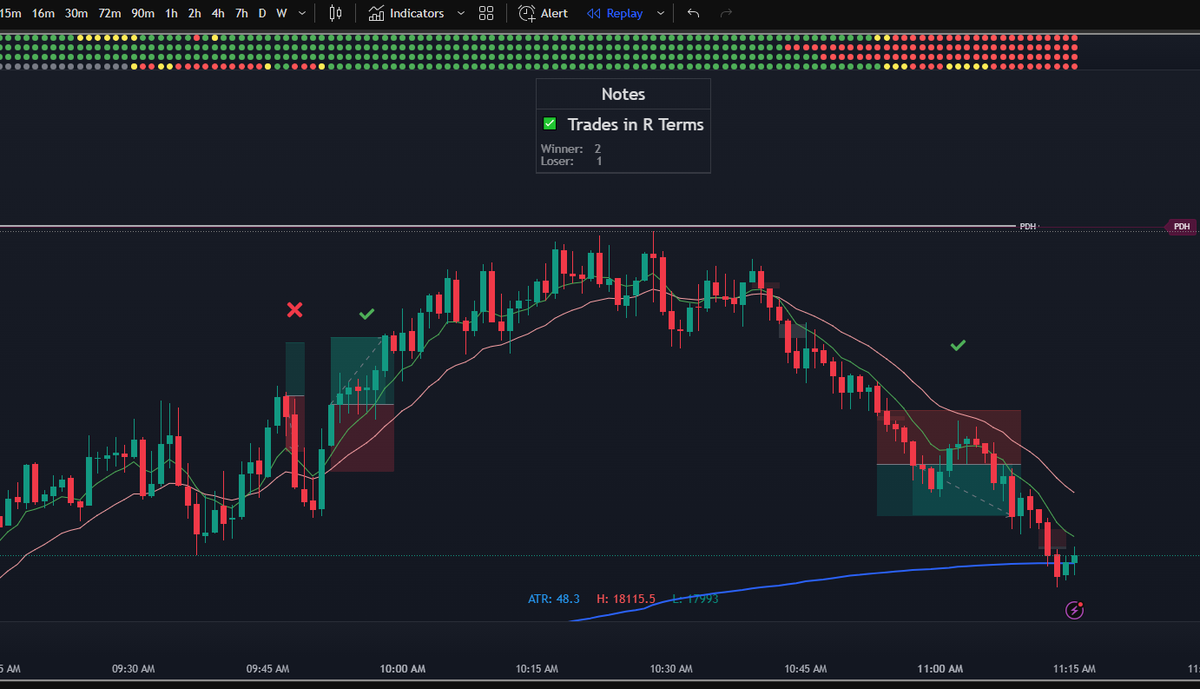Choose the 2h timeframe
Viewport: 1200px width, 689px height.
(x=195, y=13)
